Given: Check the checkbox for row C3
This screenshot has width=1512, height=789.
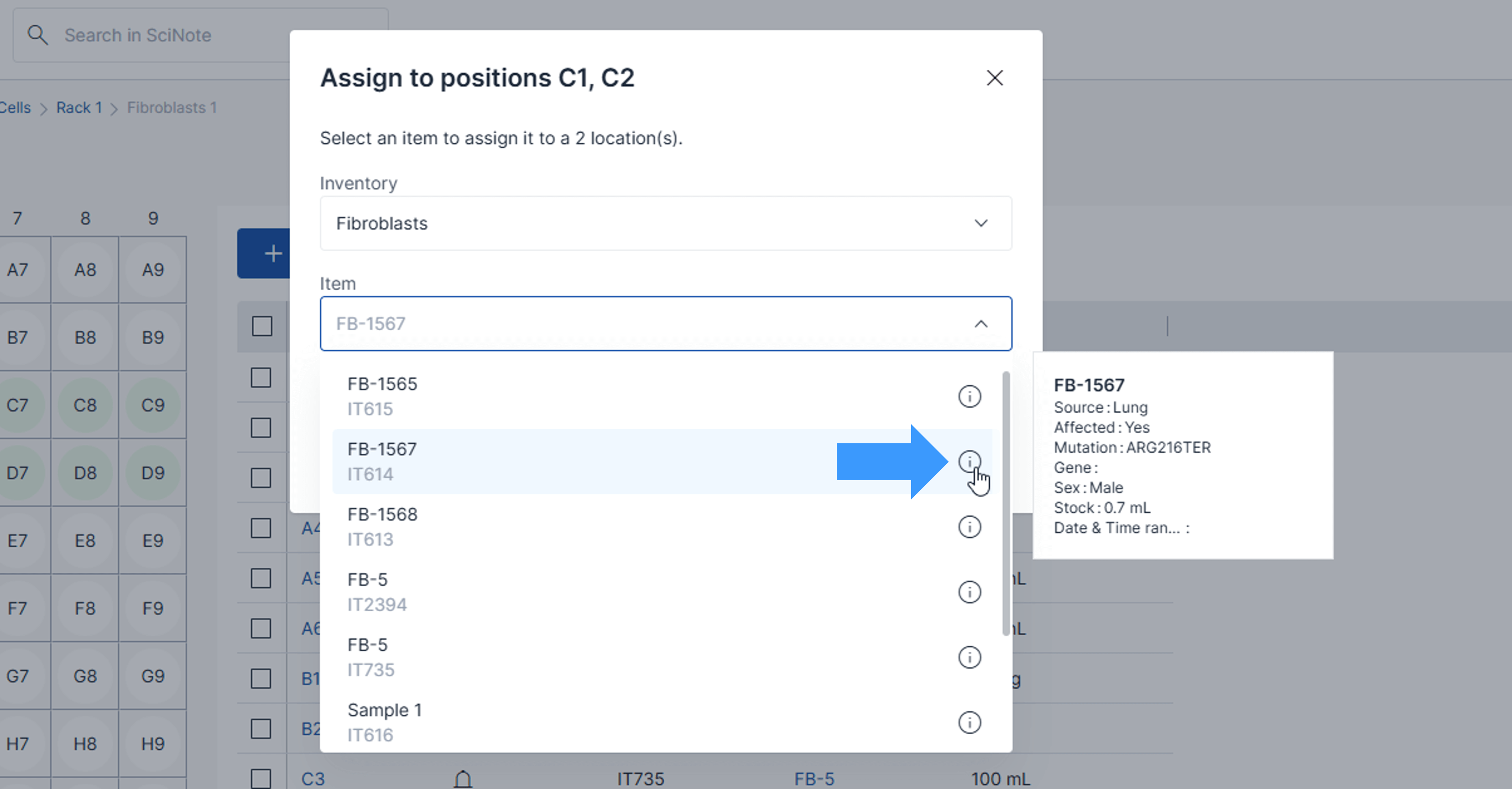Looking at the screenshot, I should pyautogui.click(x=261, y=779).
